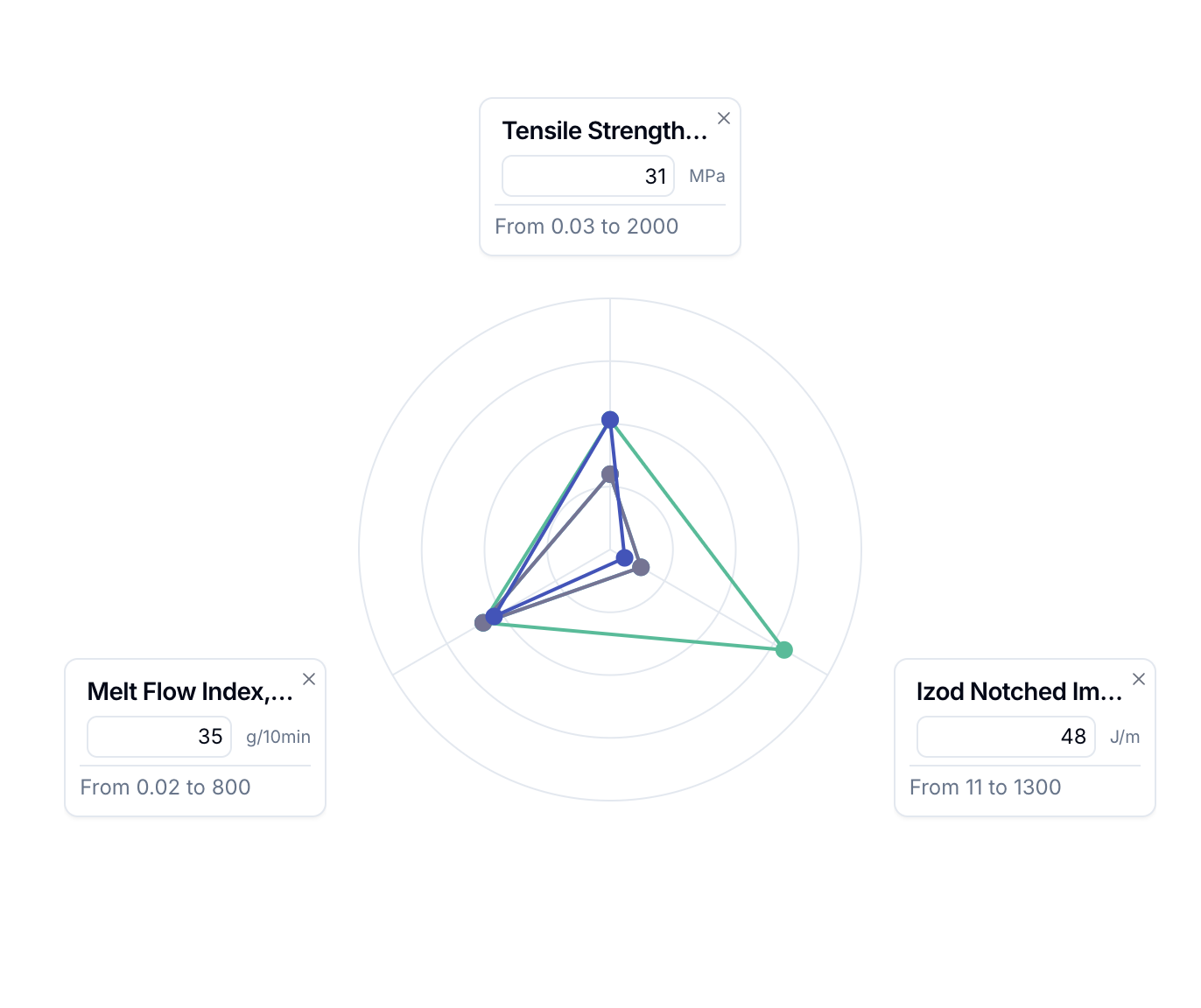Click the gray marker below the blue top marker

[609, 473]
